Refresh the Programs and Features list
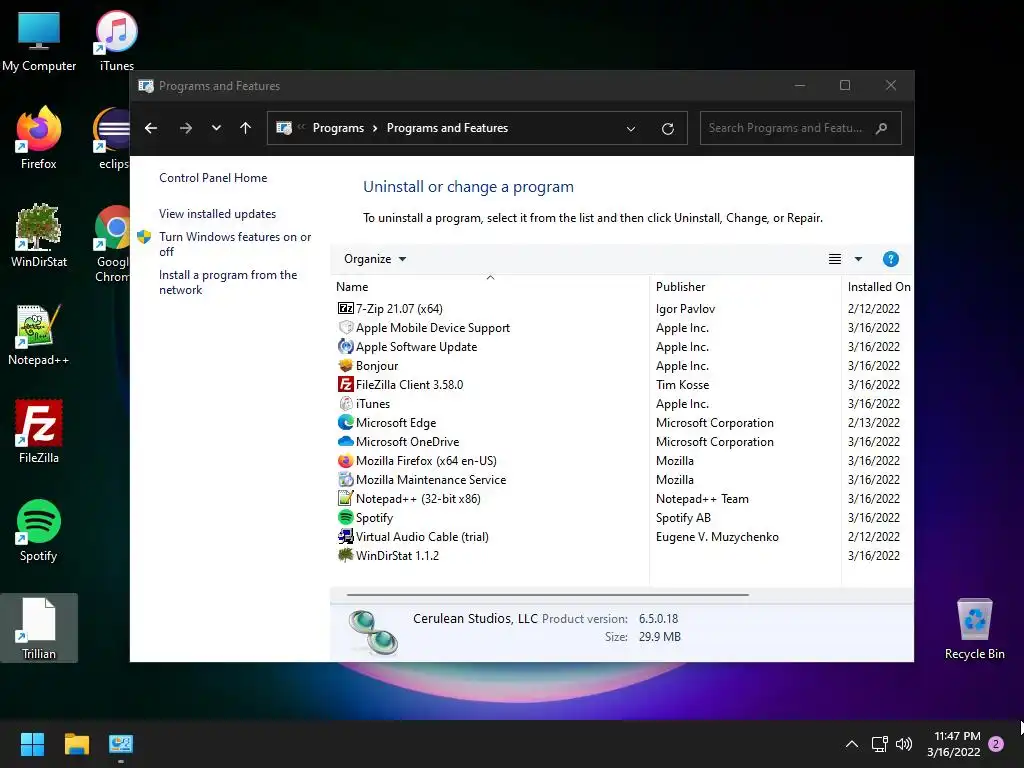The image size is (1024, 768). coord(667,129)
